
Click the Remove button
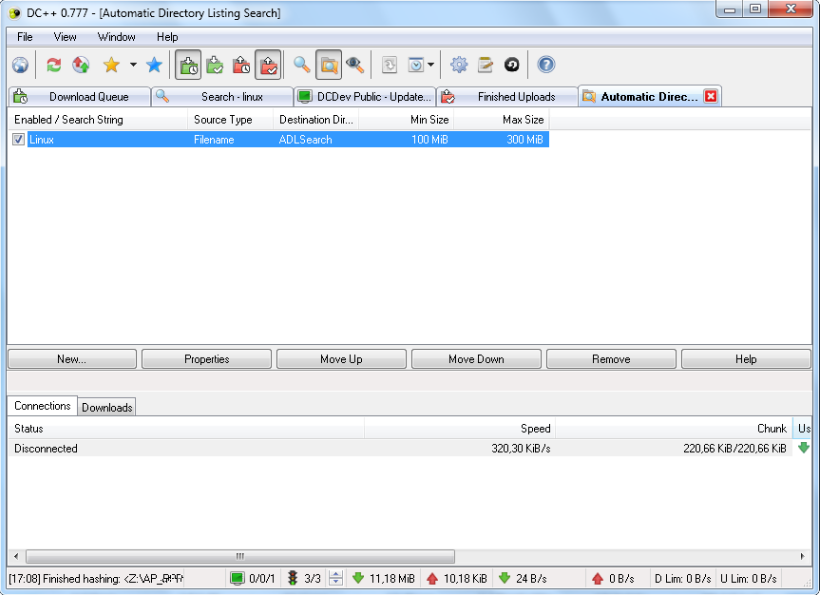tap(611, 359)
